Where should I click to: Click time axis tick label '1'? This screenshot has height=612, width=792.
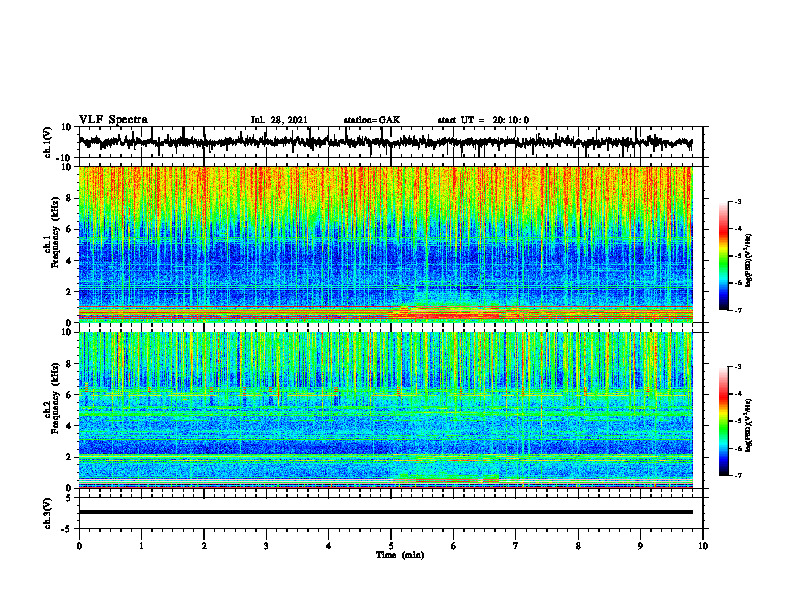[141, 546]
